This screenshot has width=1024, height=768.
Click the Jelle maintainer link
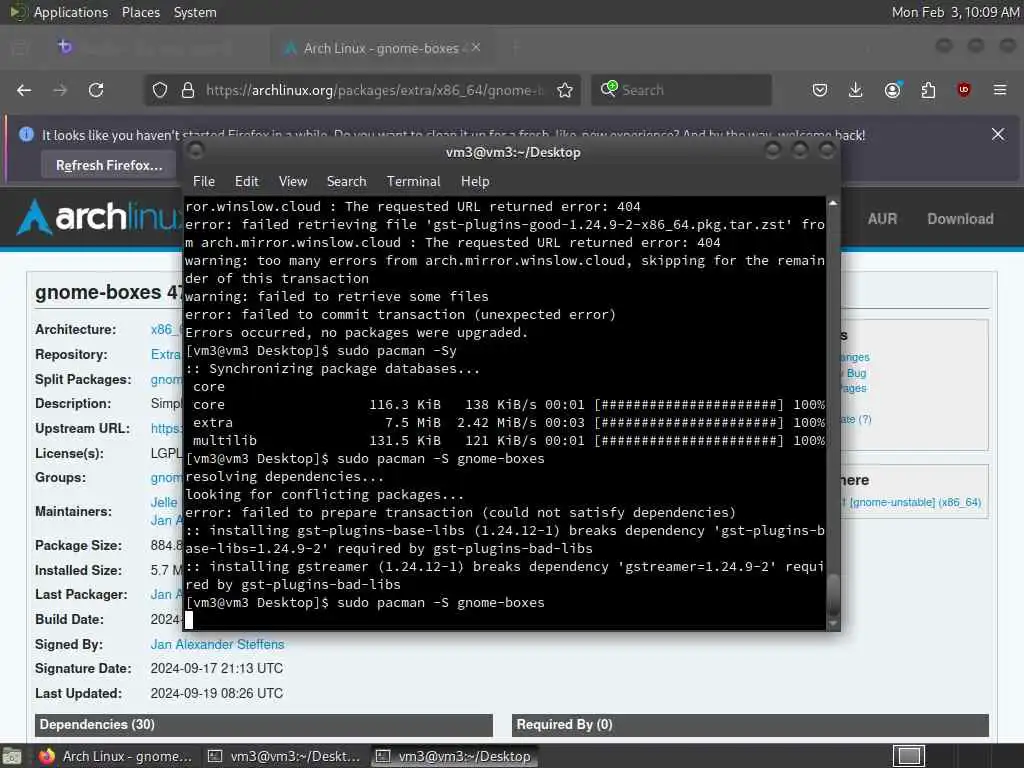pyautogui.click(x=164, y=502)
